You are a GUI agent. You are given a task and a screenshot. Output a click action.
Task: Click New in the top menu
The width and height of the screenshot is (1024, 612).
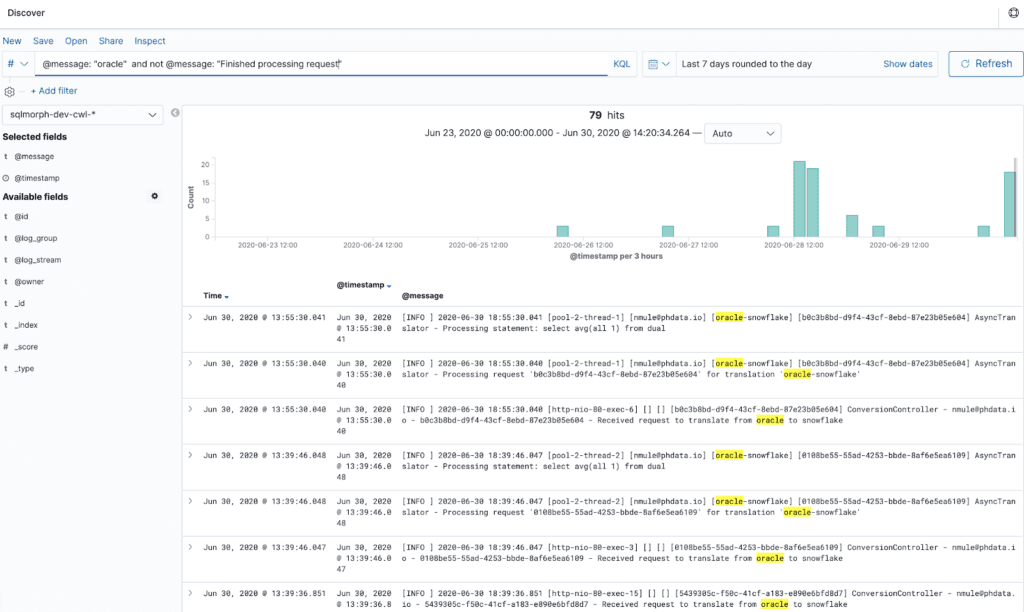(x=12, y=40)
